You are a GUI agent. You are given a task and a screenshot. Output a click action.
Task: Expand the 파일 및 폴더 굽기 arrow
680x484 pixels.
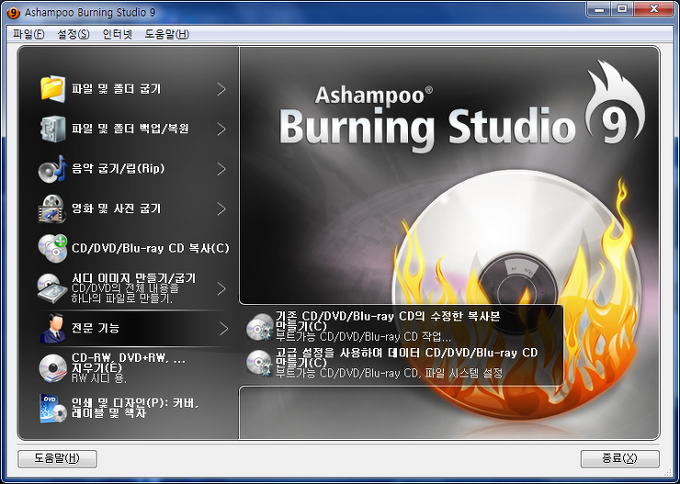pos(222,89)
